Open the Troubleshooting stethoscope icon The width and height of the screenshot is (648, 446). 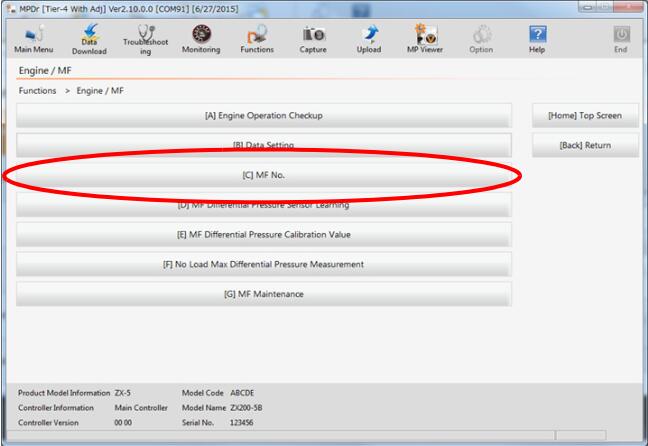[145, 40]
